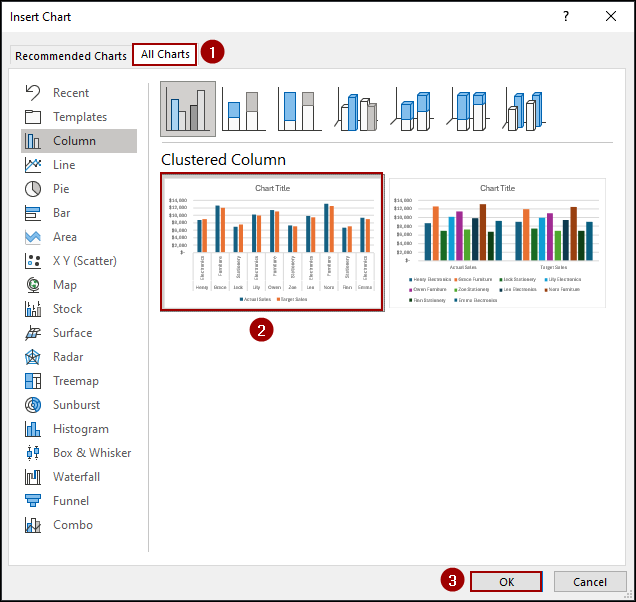The height and width of the screenshot is (602, 636).
Task: Click the Stock category label
Action: tap(68, 309)
